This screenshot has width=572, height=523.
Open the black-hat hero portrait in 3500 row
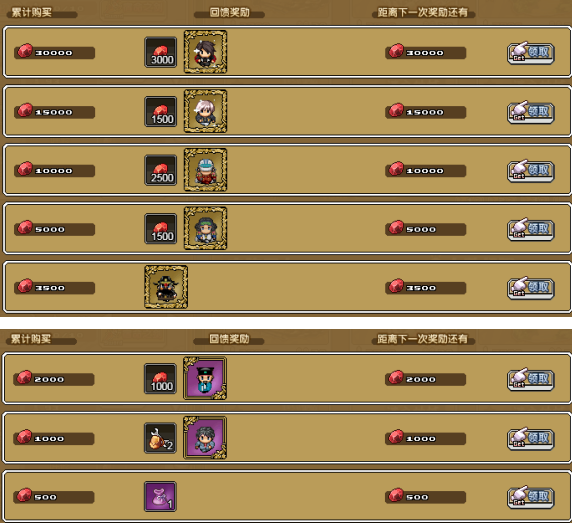166,287
